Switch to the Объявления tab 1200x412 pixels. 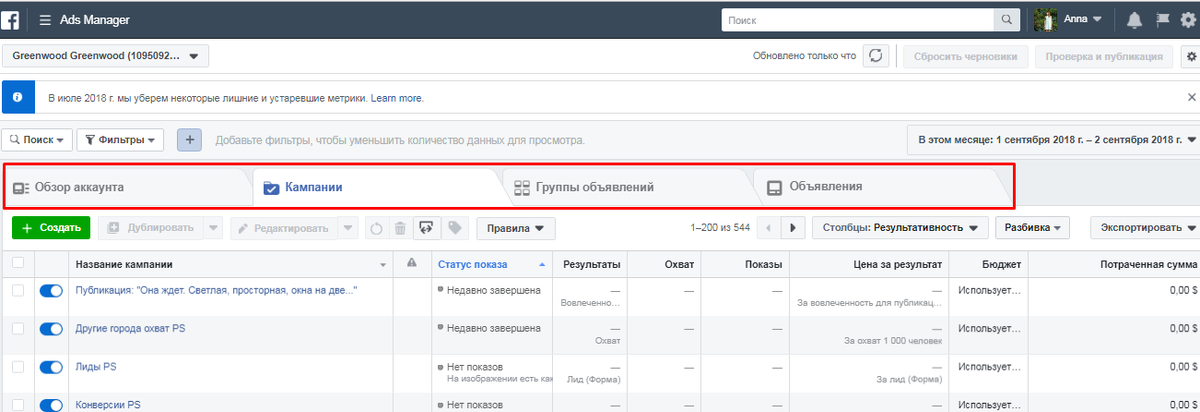pyautogui.click(x=878, y=187)
